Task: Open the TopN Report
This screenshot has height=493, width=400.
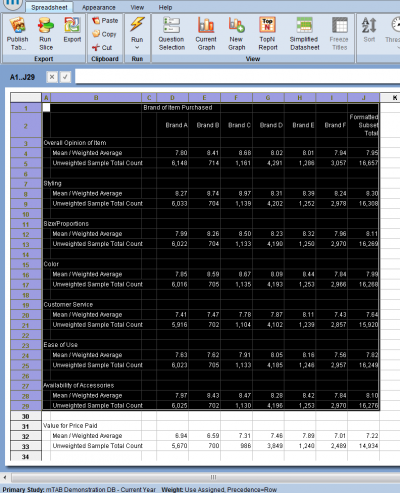Action: [268, 34]
